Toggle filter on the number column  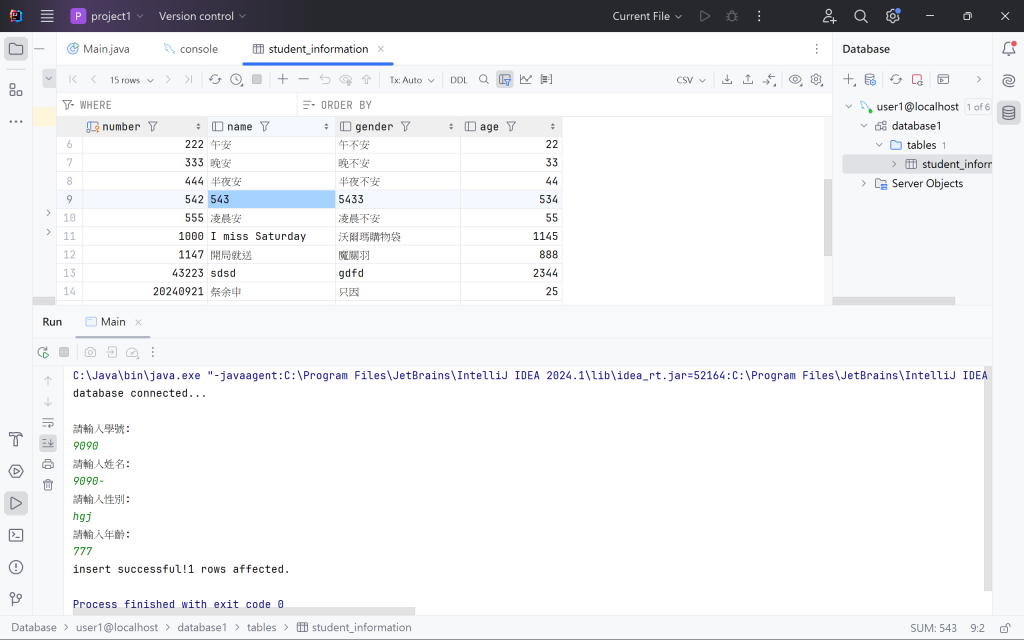point(153,127)
